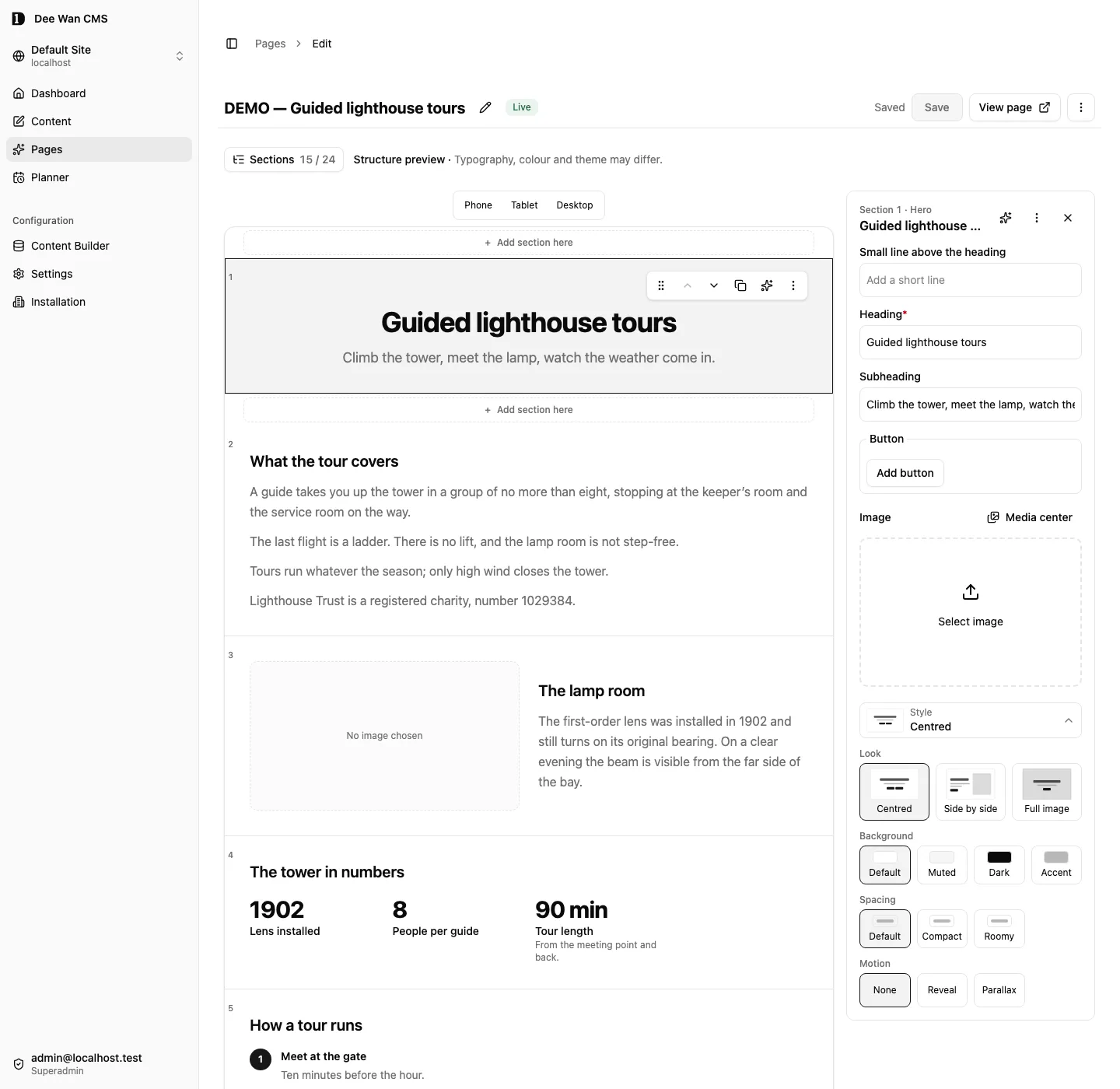The image size is (1120, 1089).
Task: Open Section 1 panel more options
Action: click(x=1037, y=218)
